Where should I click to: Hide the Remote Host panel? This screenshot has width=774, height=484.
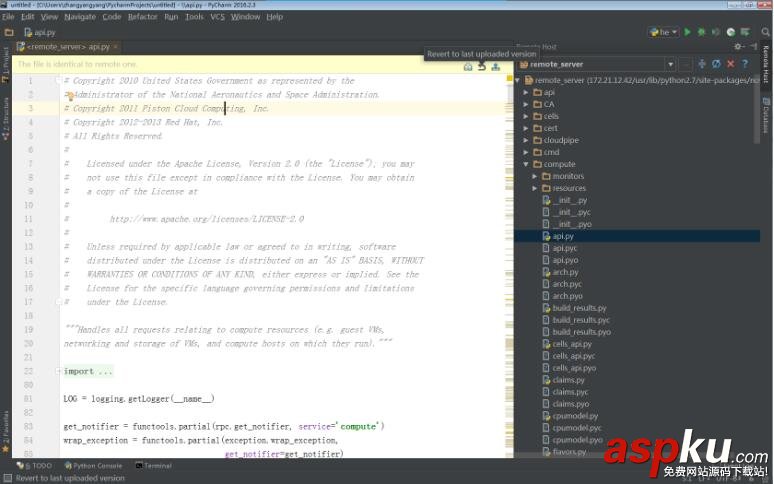coord(753,46)
